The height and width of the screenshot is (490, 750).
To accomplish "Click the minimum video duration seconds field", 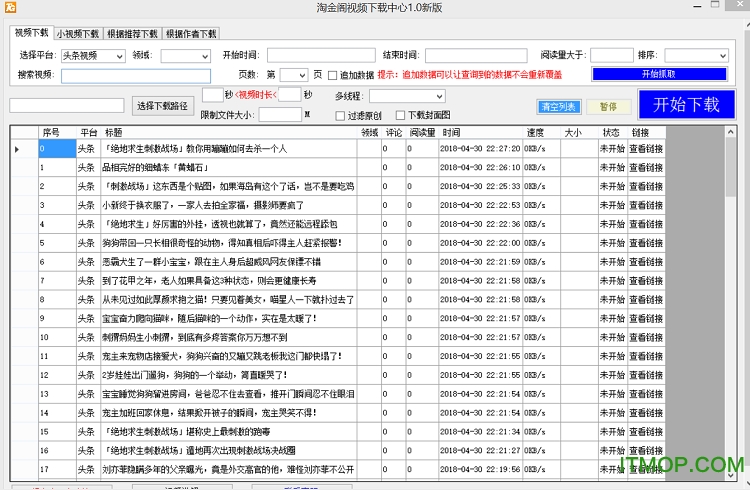I will pyautogui.click(x=213, y=95).
